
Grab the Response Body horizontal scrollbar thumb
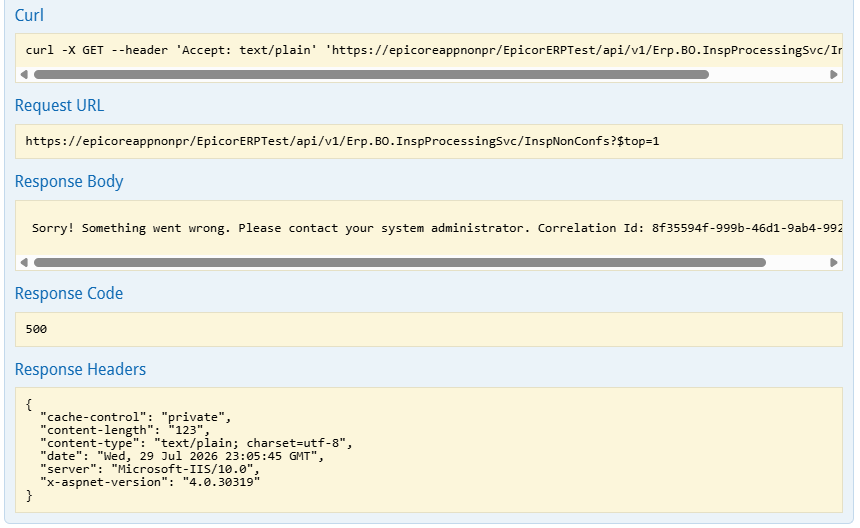click(400, 263)
